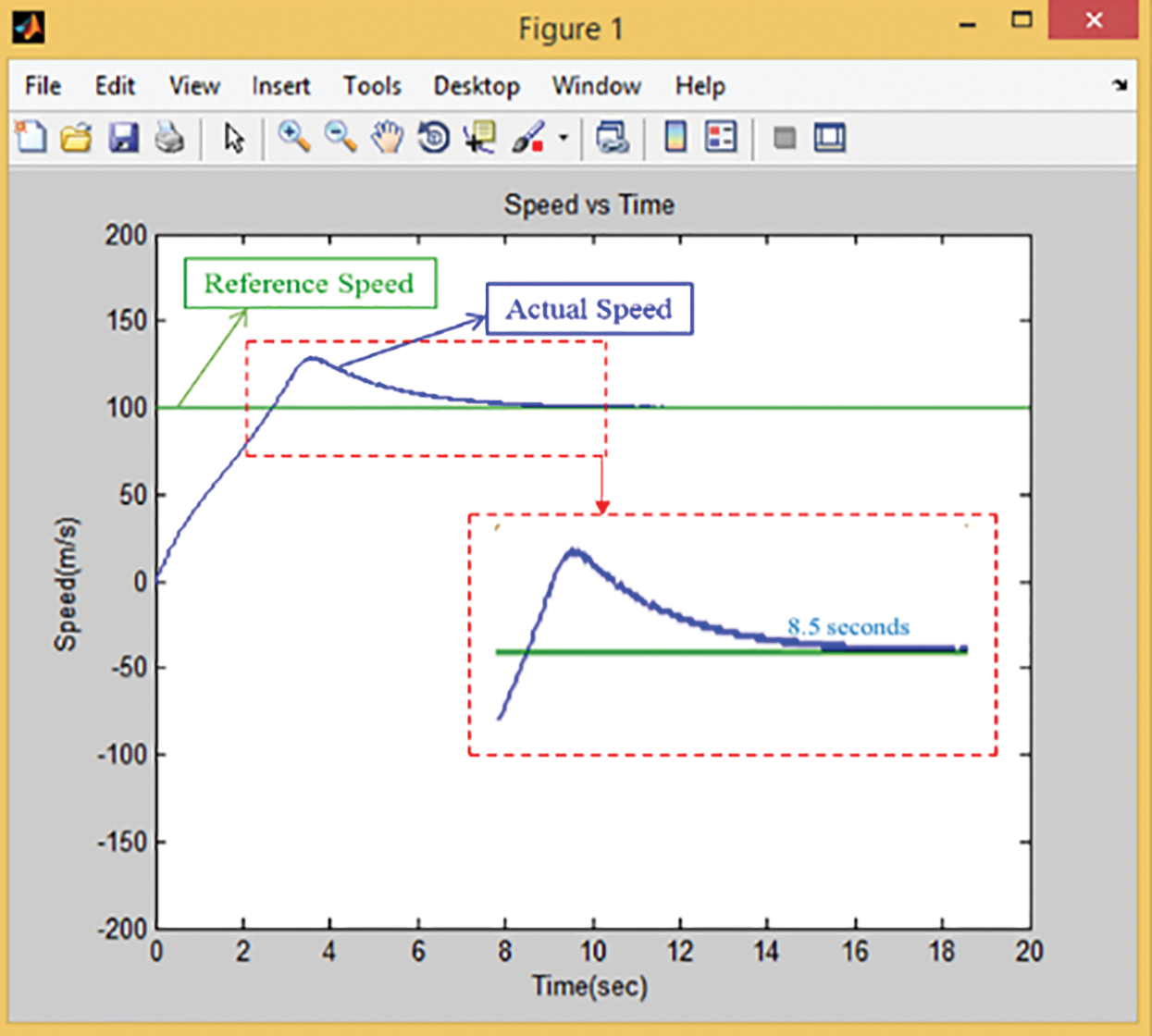Image resolution: width=1152 pixels, height=1036 pixels.
Task: Open the Insert menu
Action: pos(280,86)
